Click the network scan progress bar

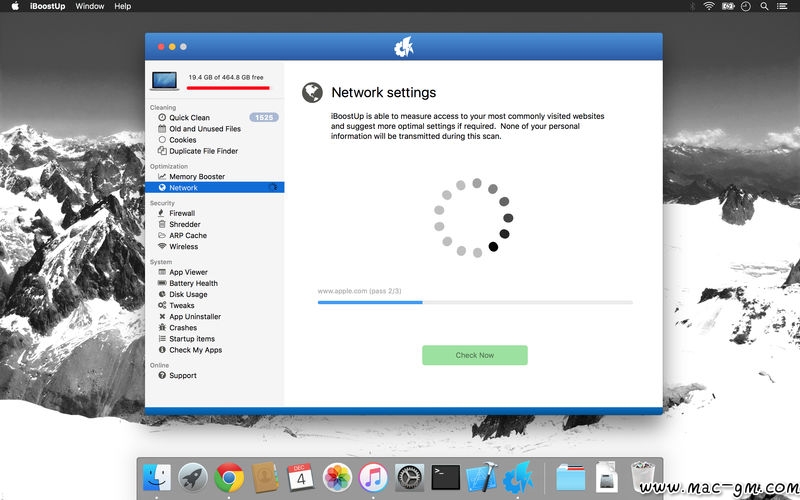[475, 303]
